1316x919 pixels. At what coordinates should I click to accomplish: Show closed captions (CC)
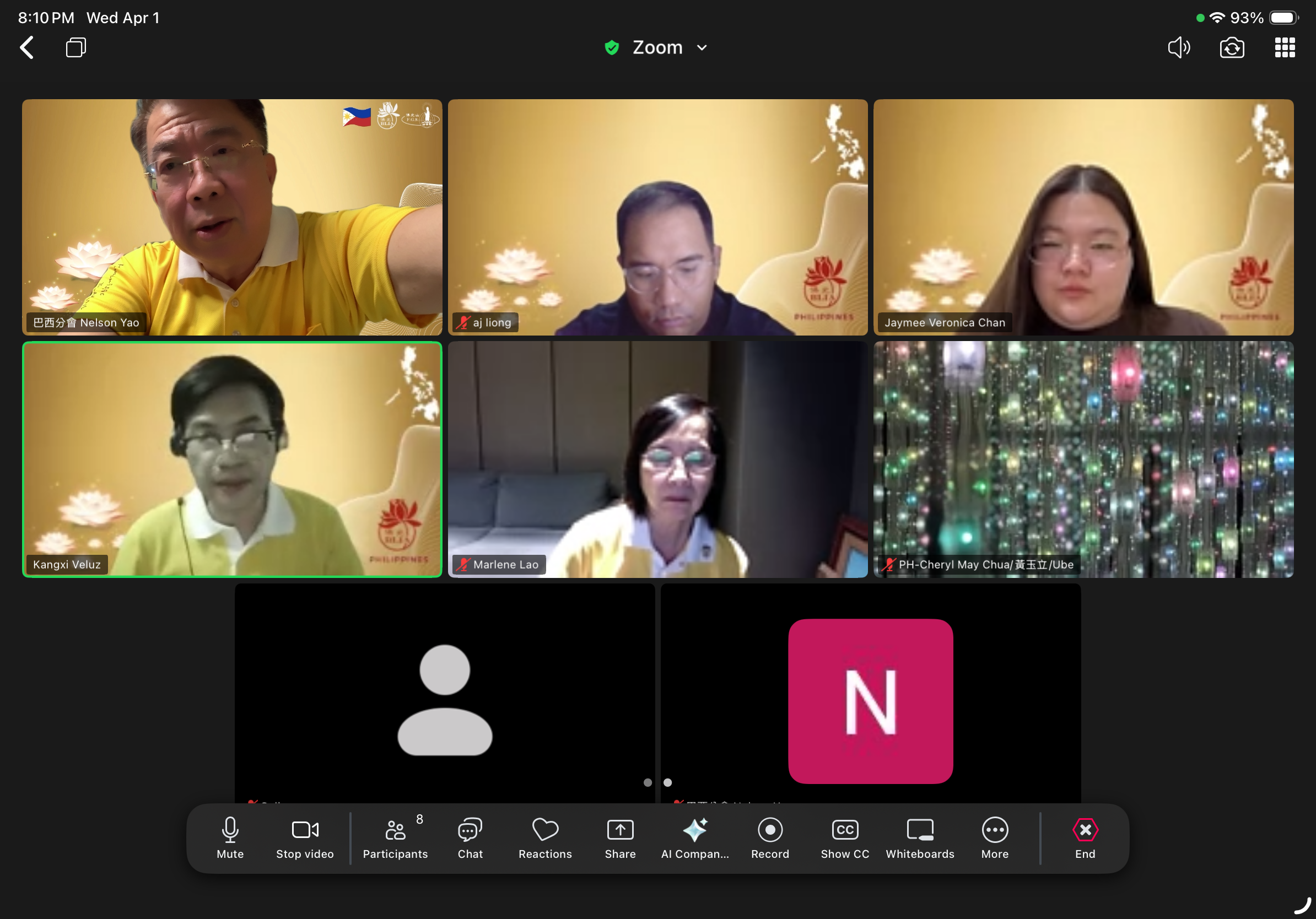pyautogui.click(x=844, y=837)
